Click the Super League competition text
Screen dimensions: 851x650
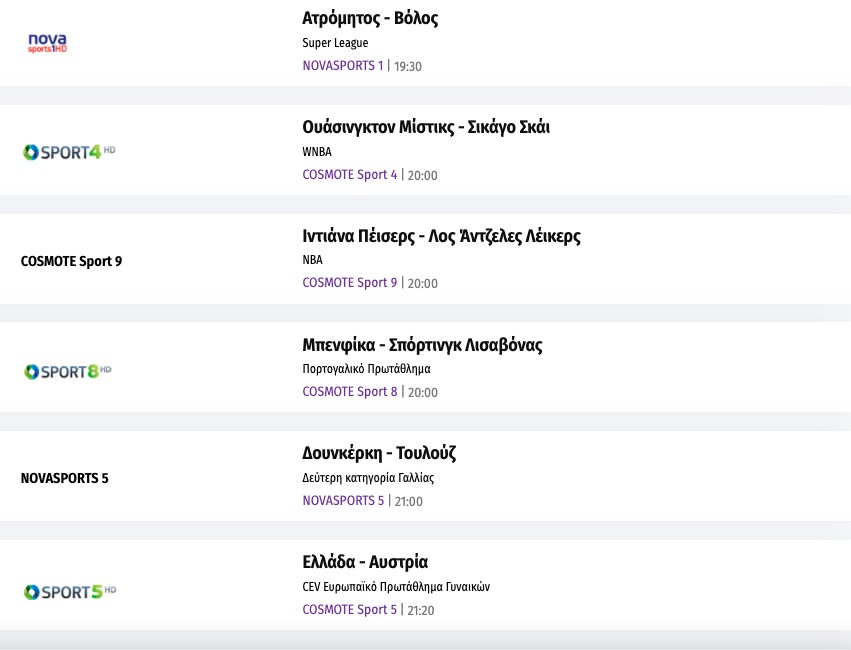click(335, 43)
